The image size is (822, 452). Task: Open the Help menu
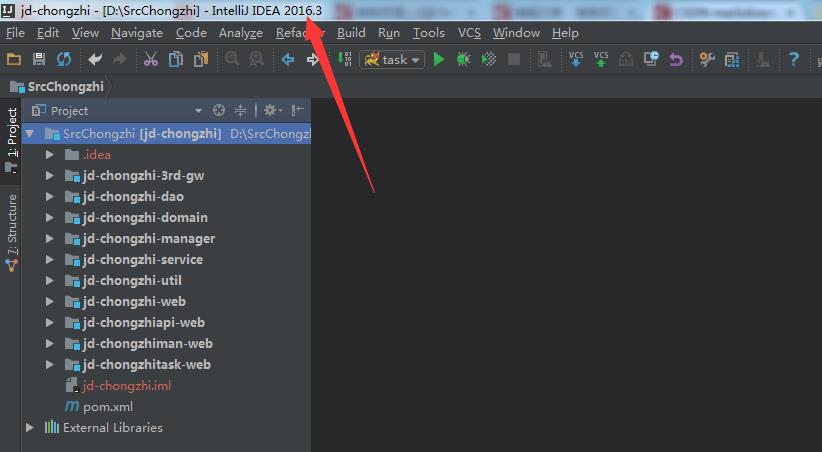pos(565,33)
